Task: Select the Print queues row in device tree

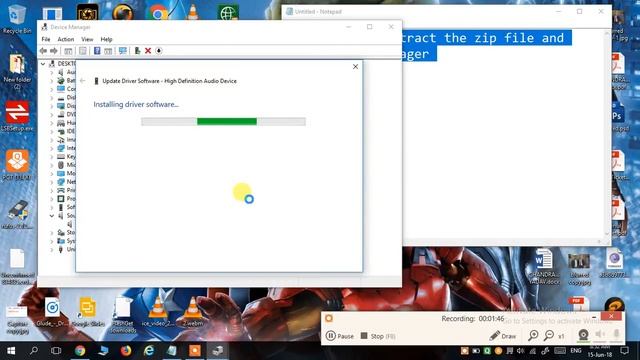Action: (x=66, y=190)
